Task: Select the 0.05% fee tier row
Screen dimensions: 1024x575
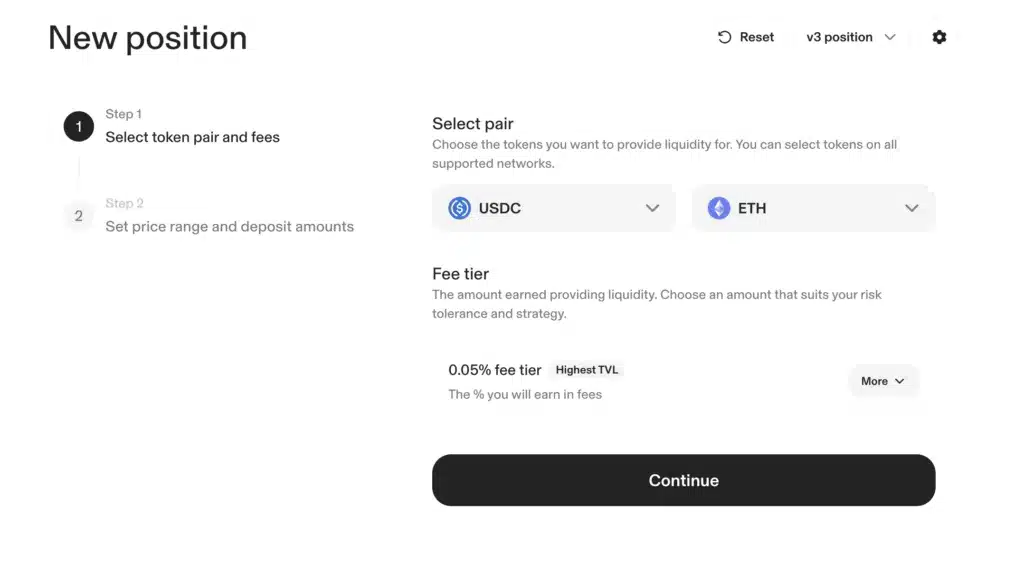Action: pos(683,382)
